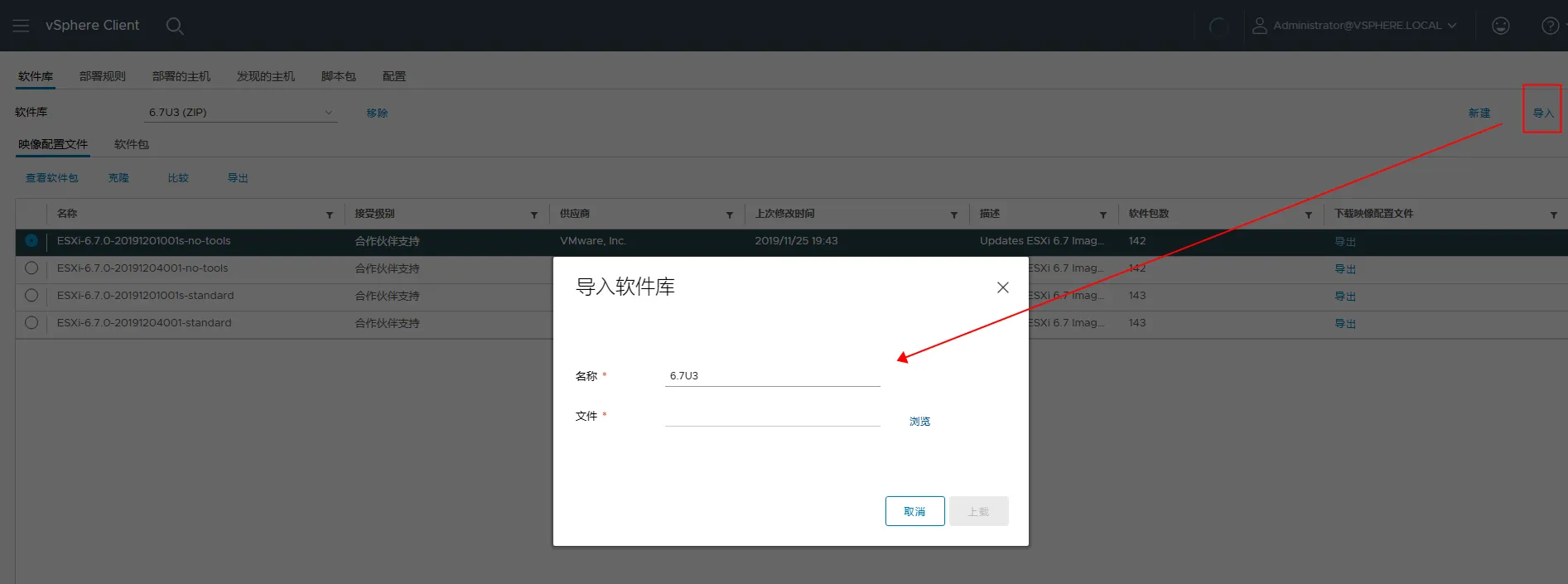This screenshot has width=1568, height=584.
Task: Open the smiley feedback icon
Action: [1500, 26]
